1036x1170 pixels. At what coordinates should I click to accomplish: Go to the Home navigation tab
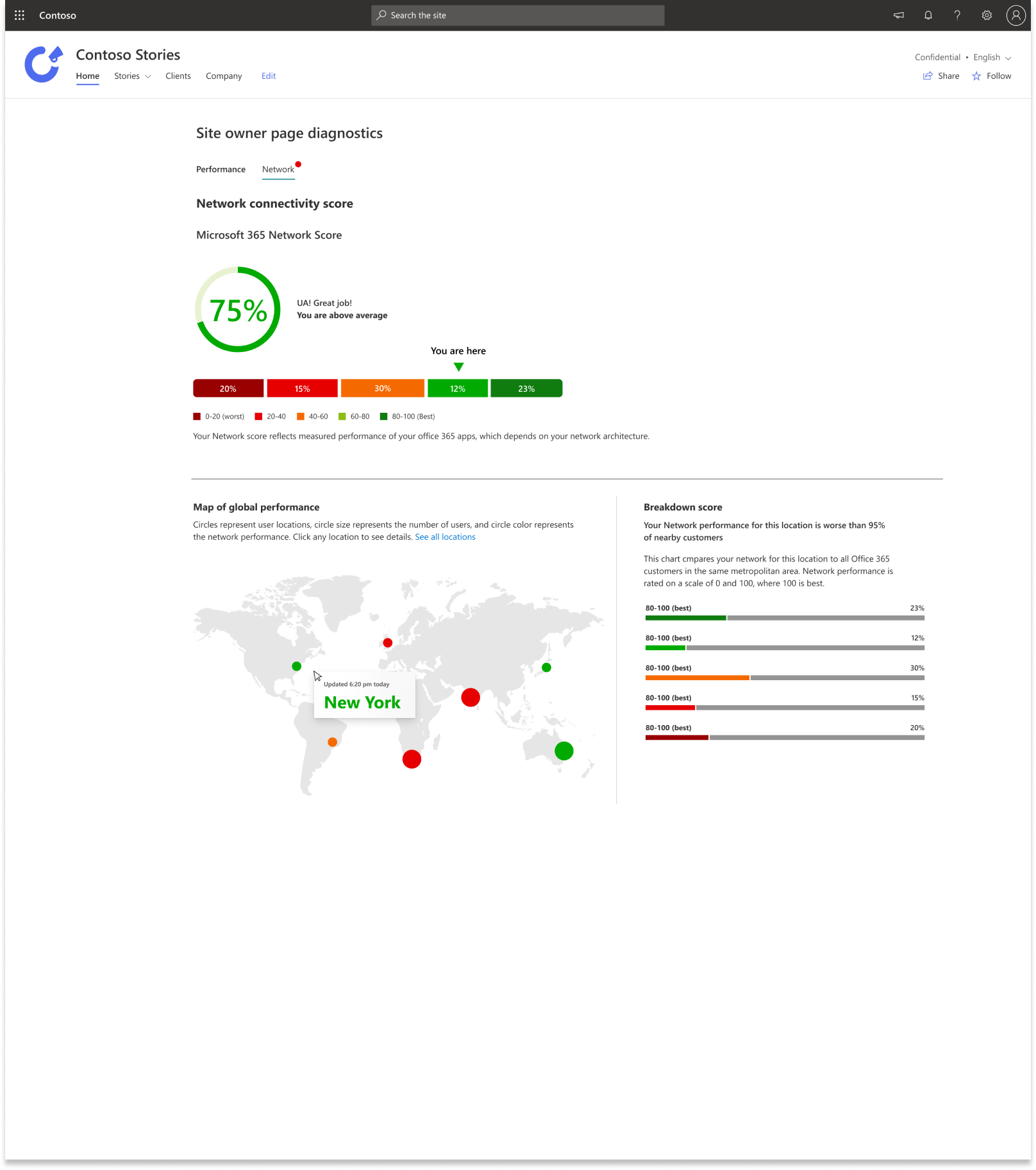(x=87, y=76)
